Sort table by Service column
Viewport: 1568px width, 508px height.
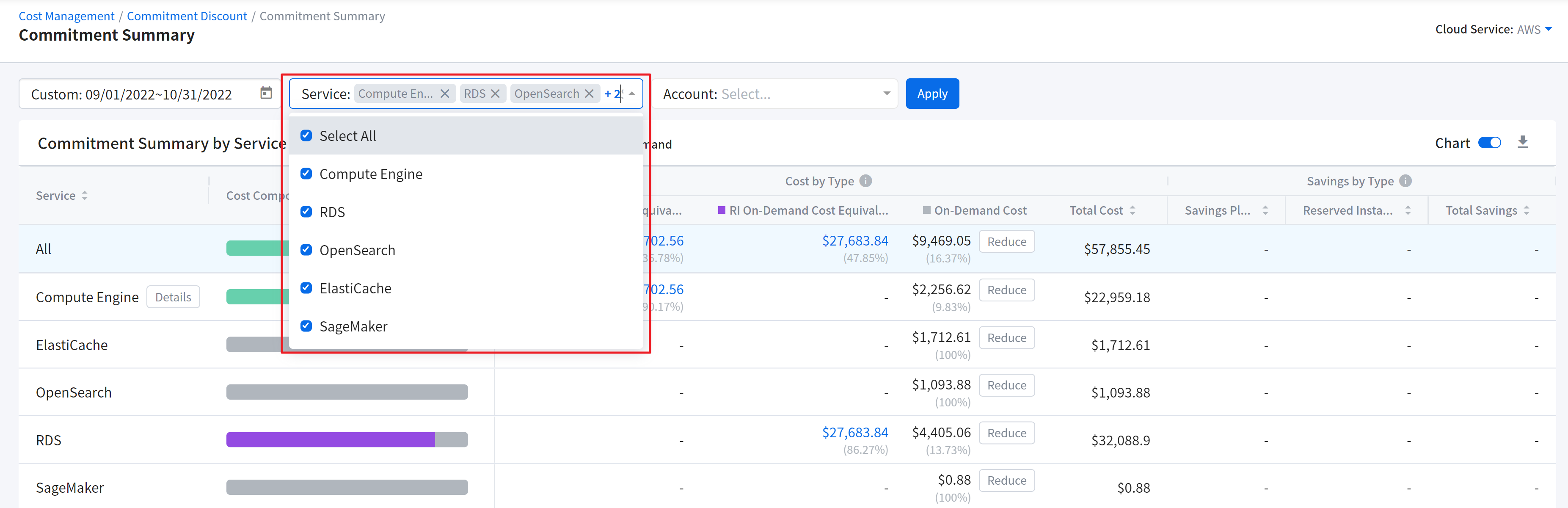tap(85, 196)
